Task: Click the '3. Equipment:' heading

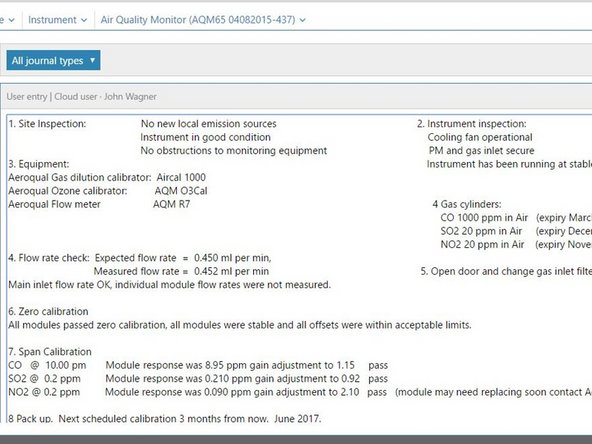Action: click(x=39, y=164)
